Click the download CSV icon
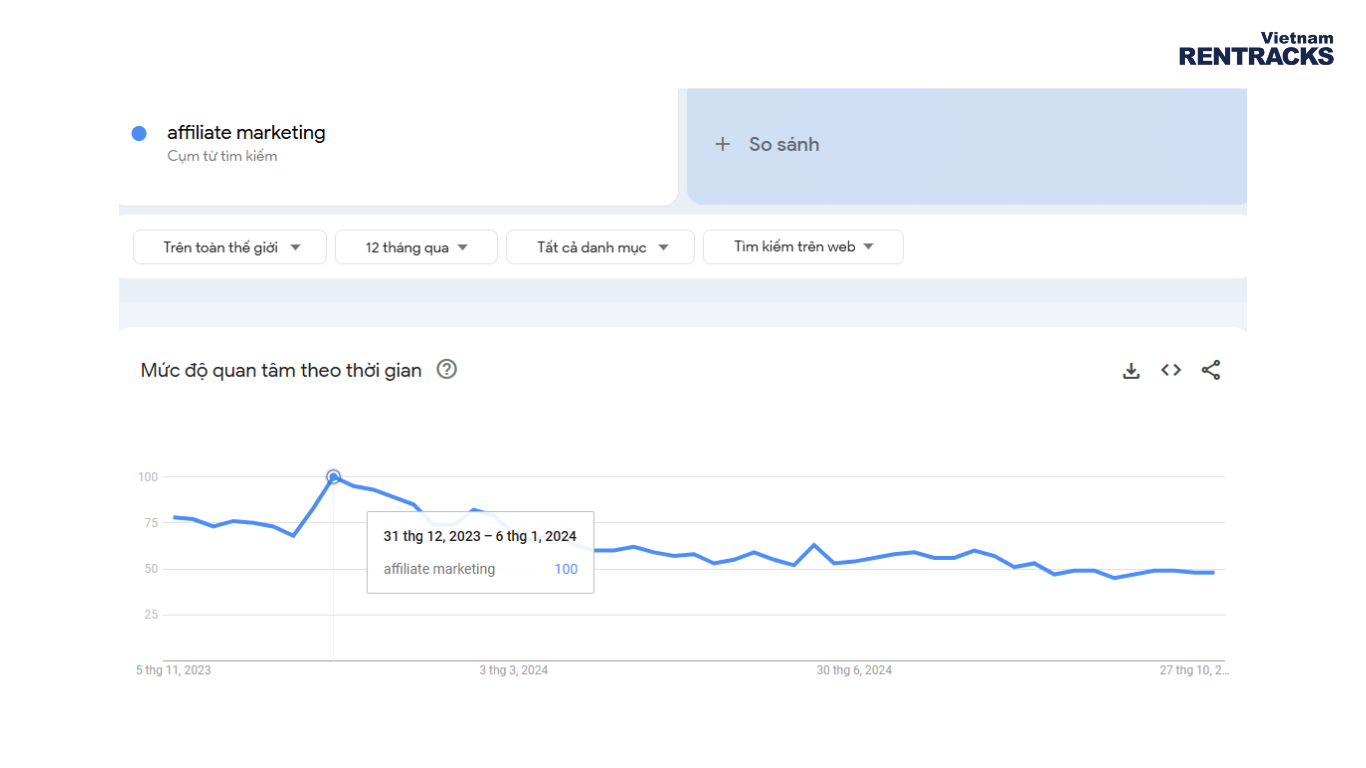 click(1131, 371)
